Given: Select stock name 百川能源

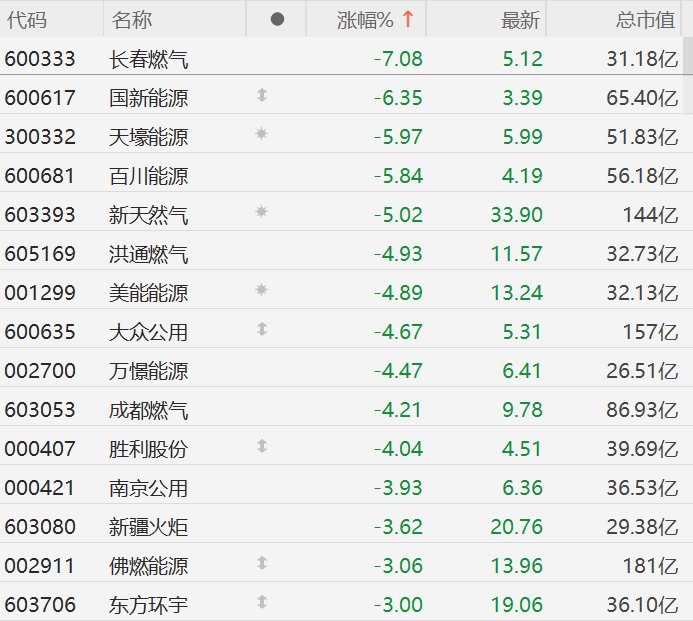Looking at the screenshot, I should click(148, 176).
